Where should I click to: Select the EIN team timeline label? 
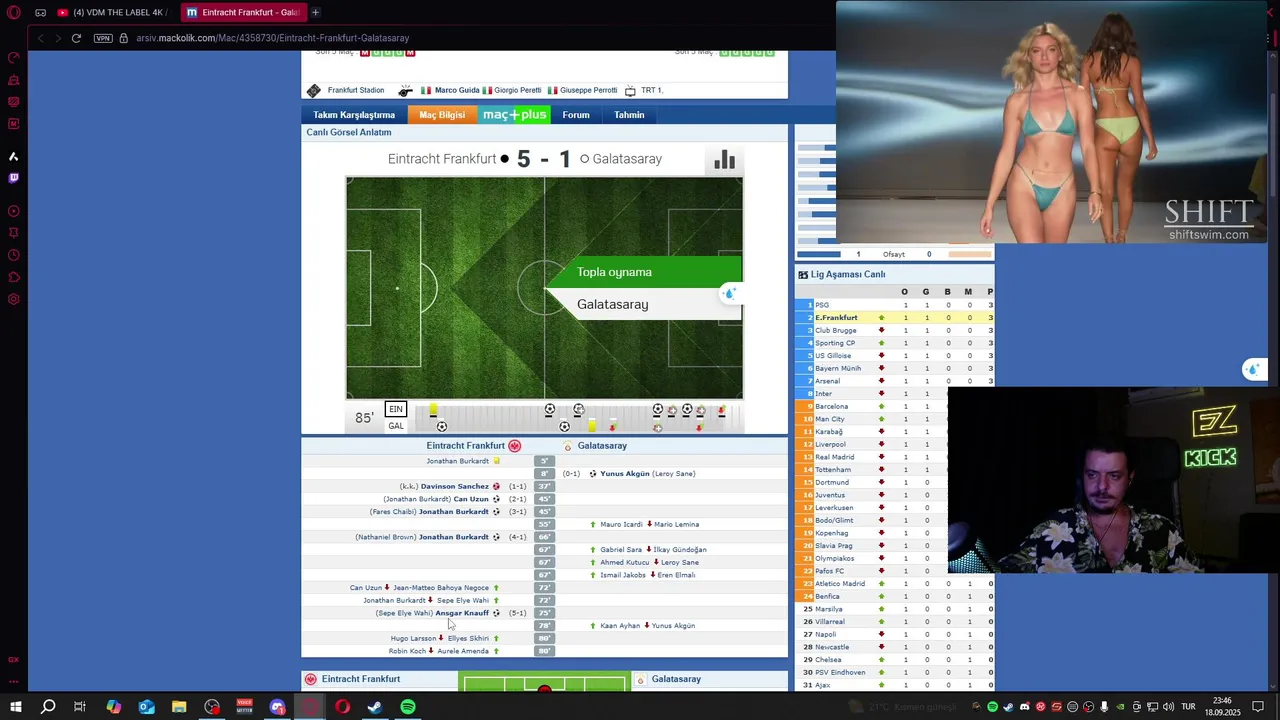pyautogui.click(x=396, y=409)
